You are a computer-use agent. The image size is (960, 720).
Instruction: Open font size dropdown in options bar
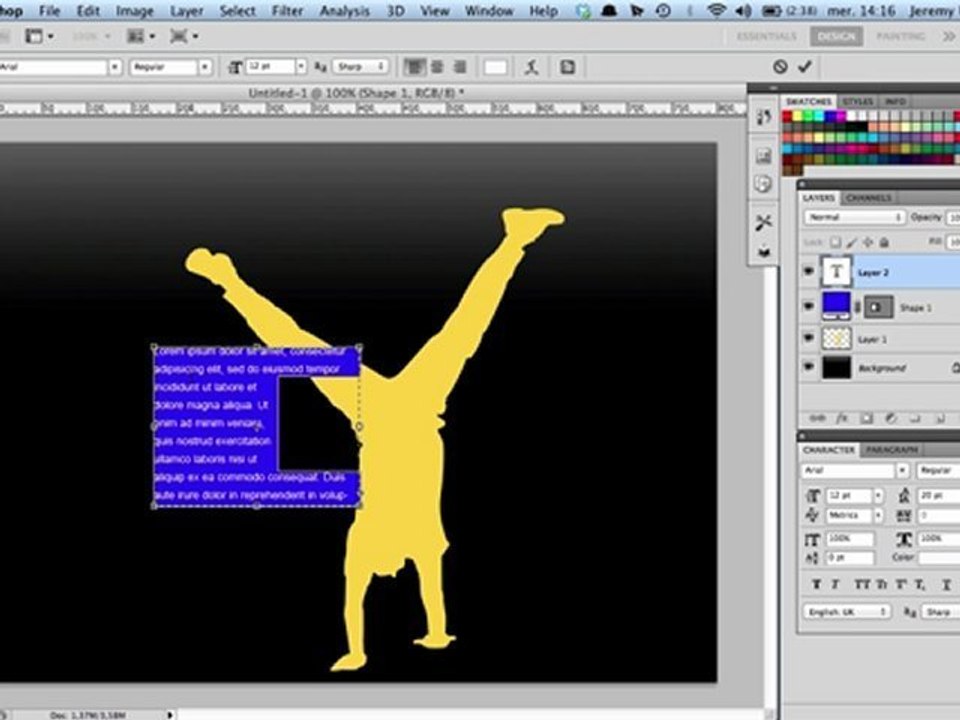coord(301,67)
